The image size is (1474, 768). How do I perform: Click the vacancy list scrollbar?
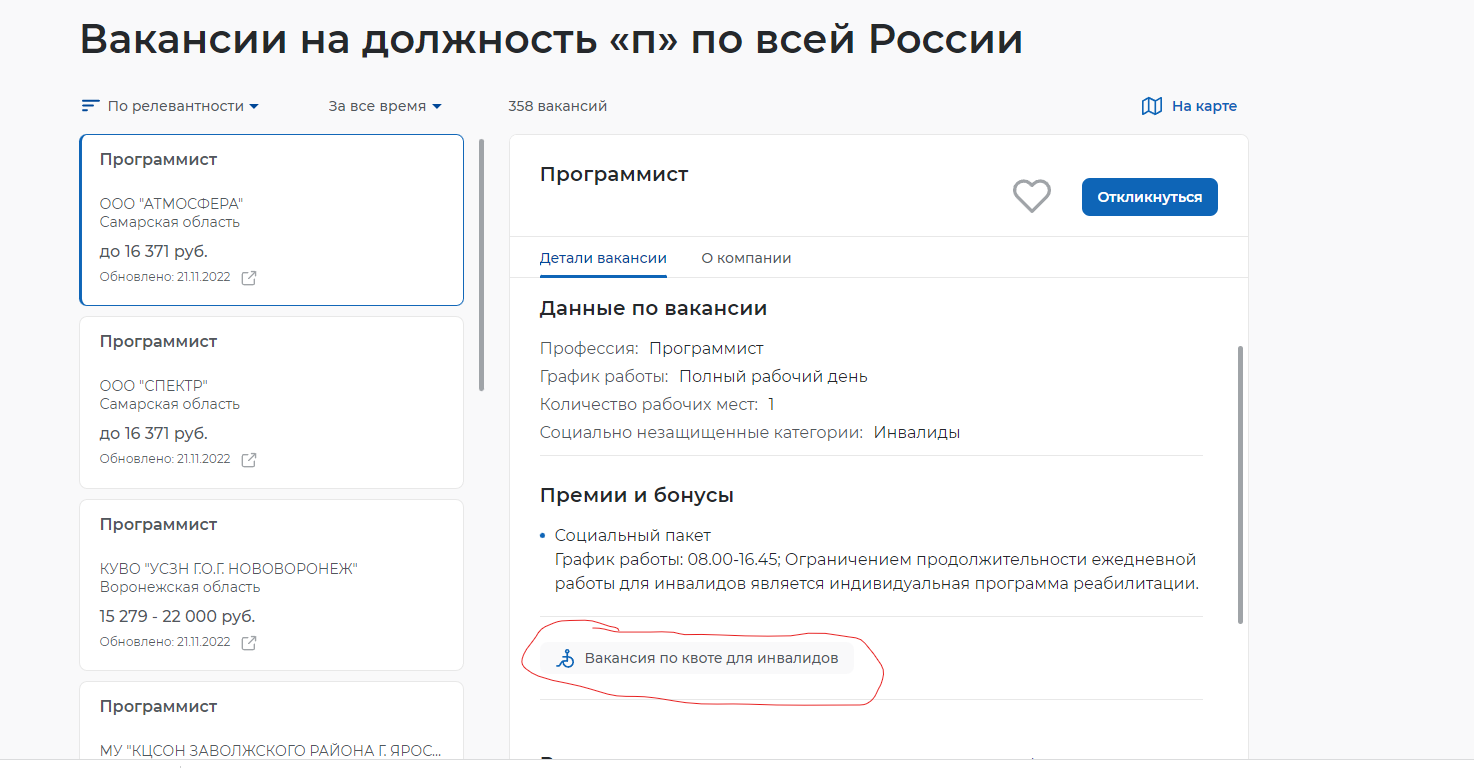click(x=482, y=265)
